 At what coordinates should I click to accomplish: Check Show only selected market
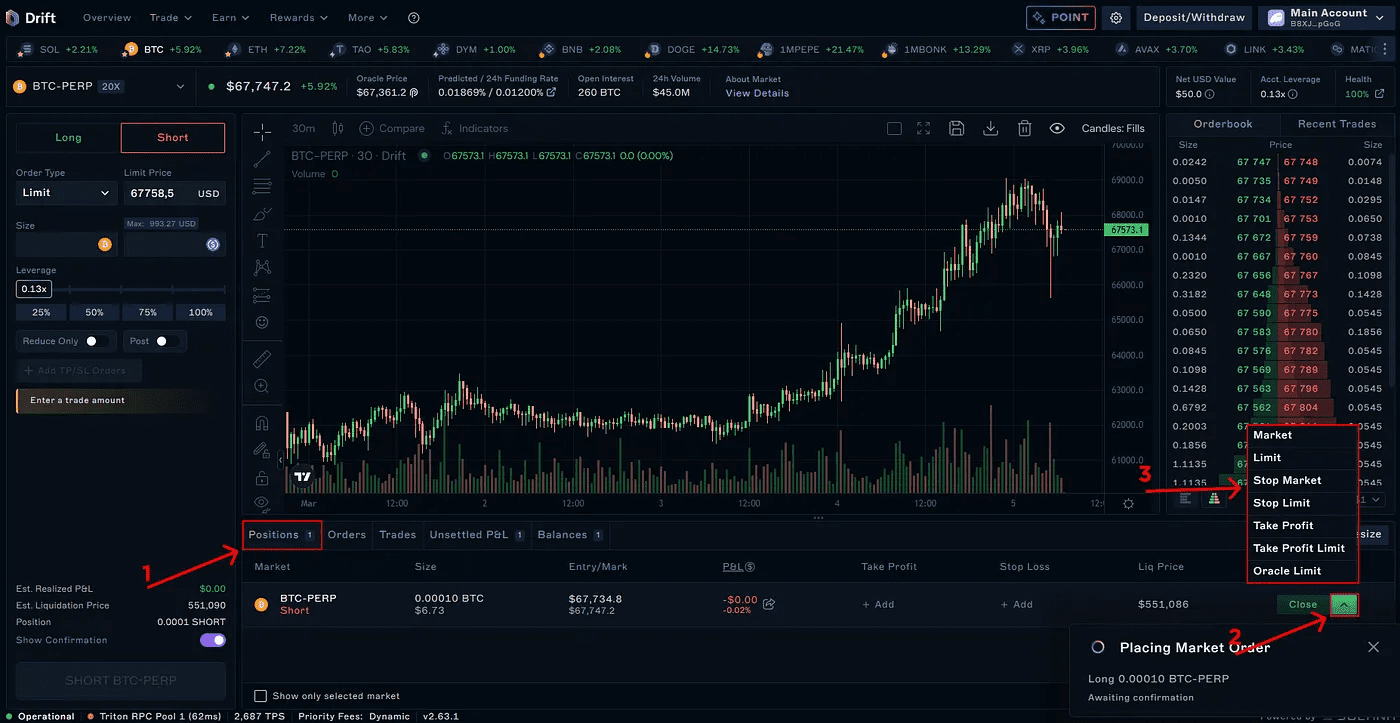click(261, 696)
